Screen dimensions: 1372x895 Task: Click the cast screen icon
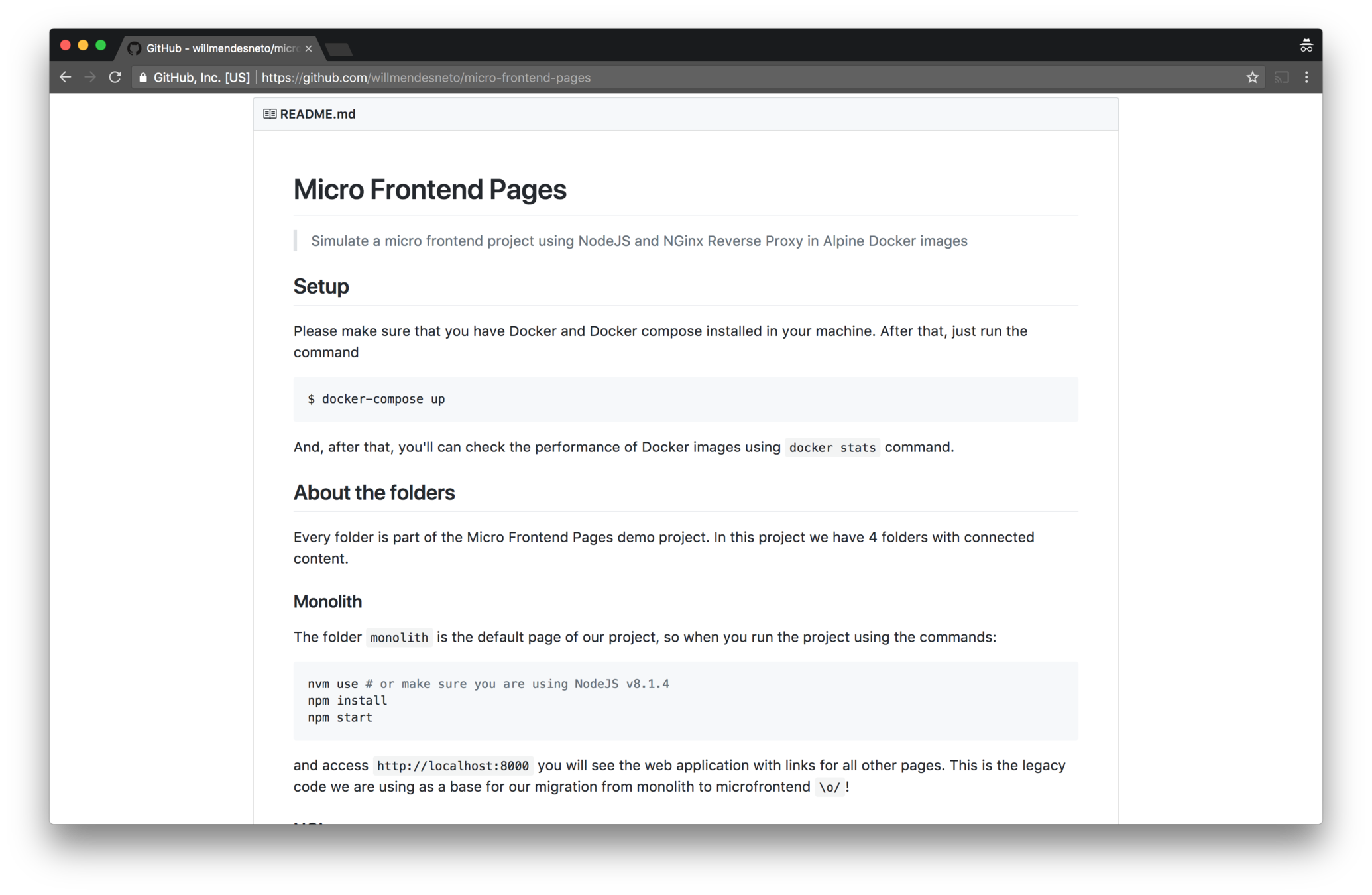(x=1281, y=77)
